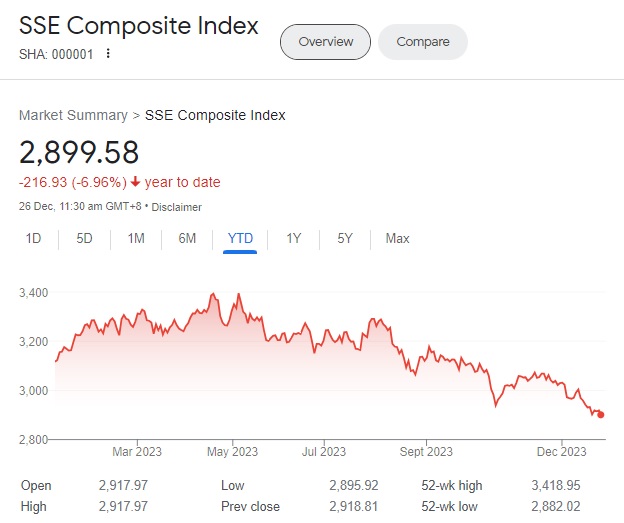Switch to the 5D time range tab
The height and width of the screenshot is (523, 624).
85,238
